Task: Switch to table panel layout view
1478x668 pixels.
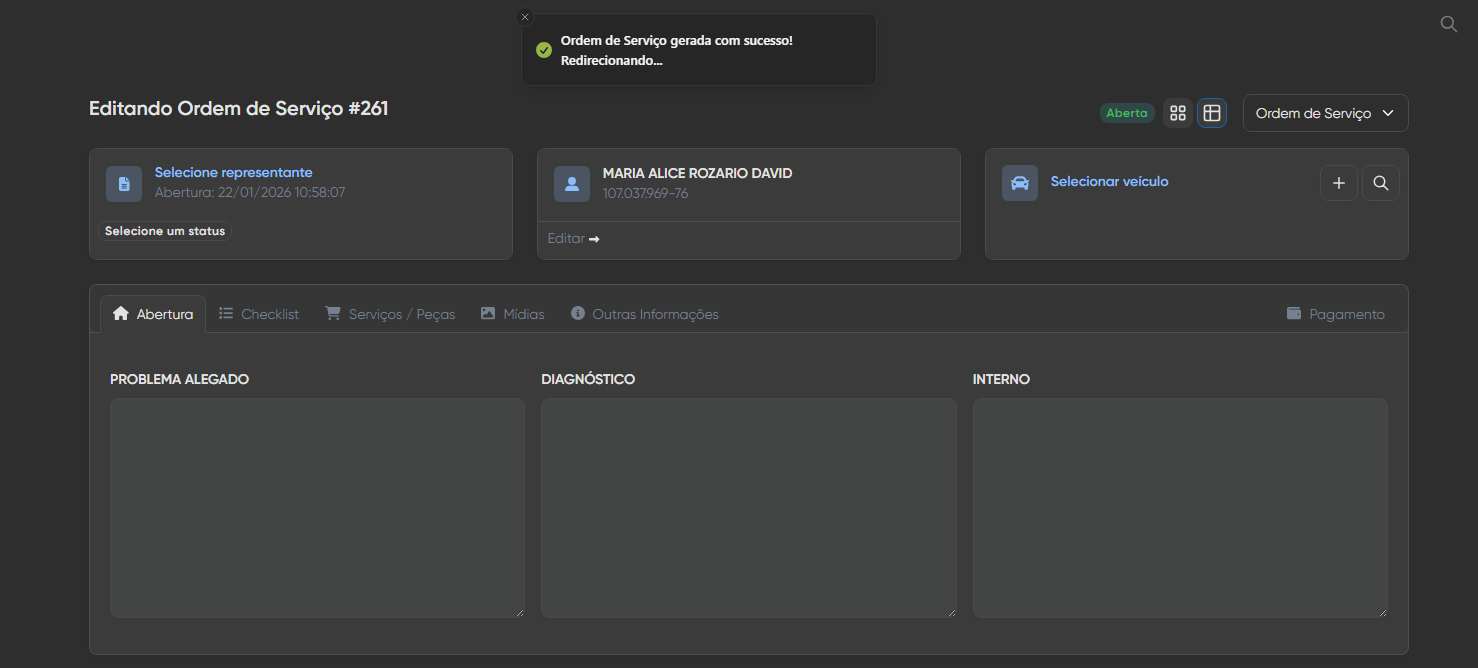Action: pos(1212,113)
